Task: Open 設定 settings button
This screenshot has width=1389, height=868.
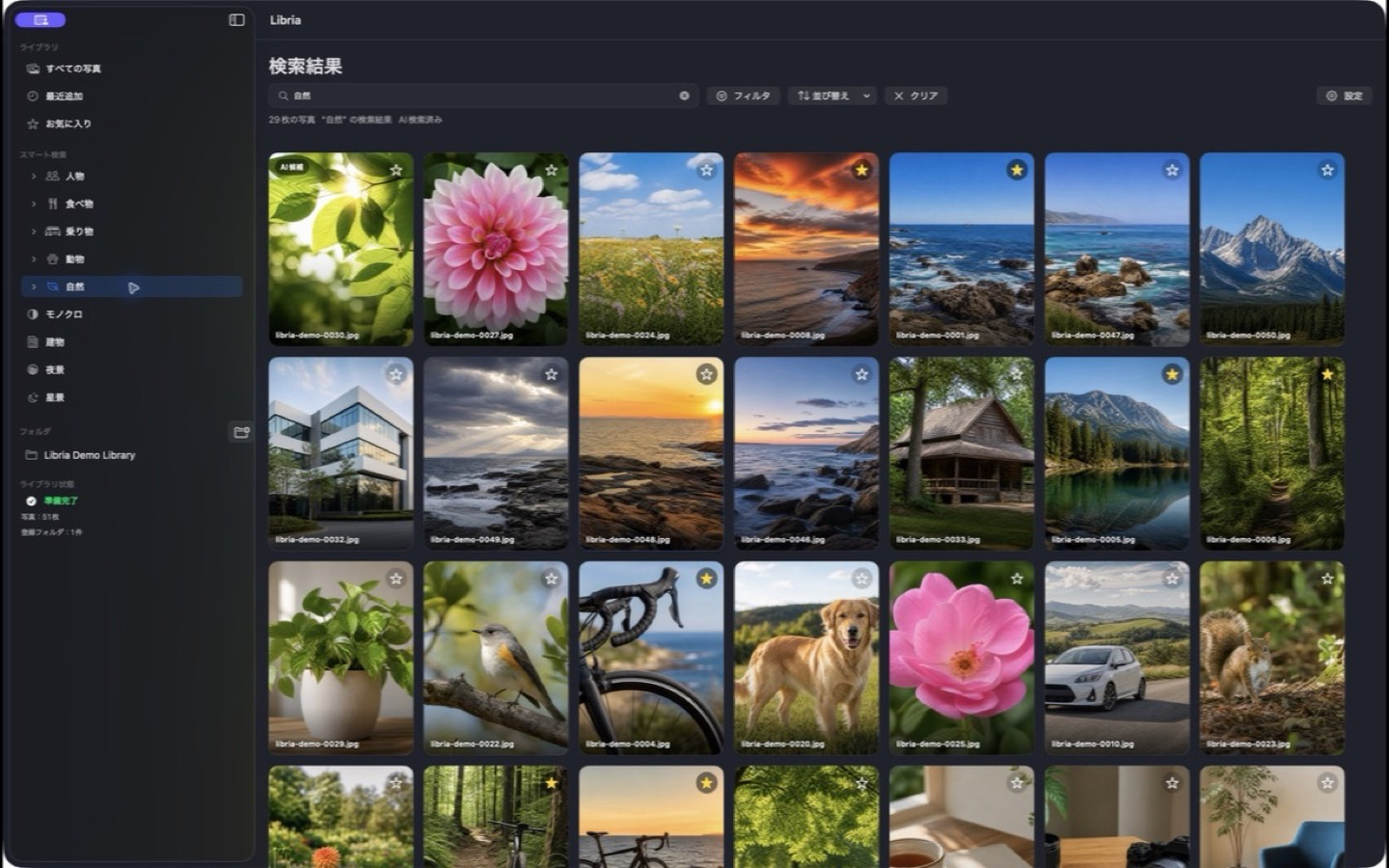Action: click(x=1344, y=95)
